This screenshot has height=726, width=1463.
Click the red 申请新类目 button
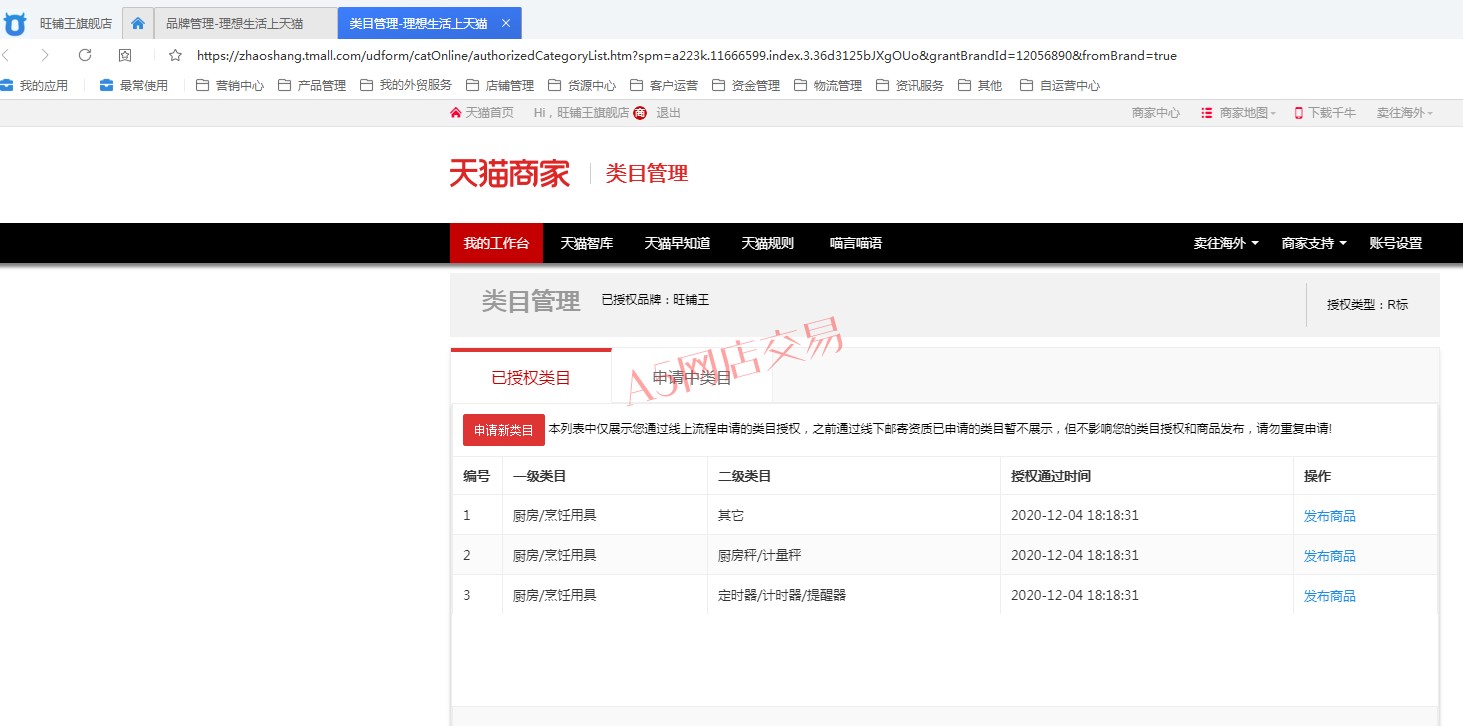pos(504,430)
